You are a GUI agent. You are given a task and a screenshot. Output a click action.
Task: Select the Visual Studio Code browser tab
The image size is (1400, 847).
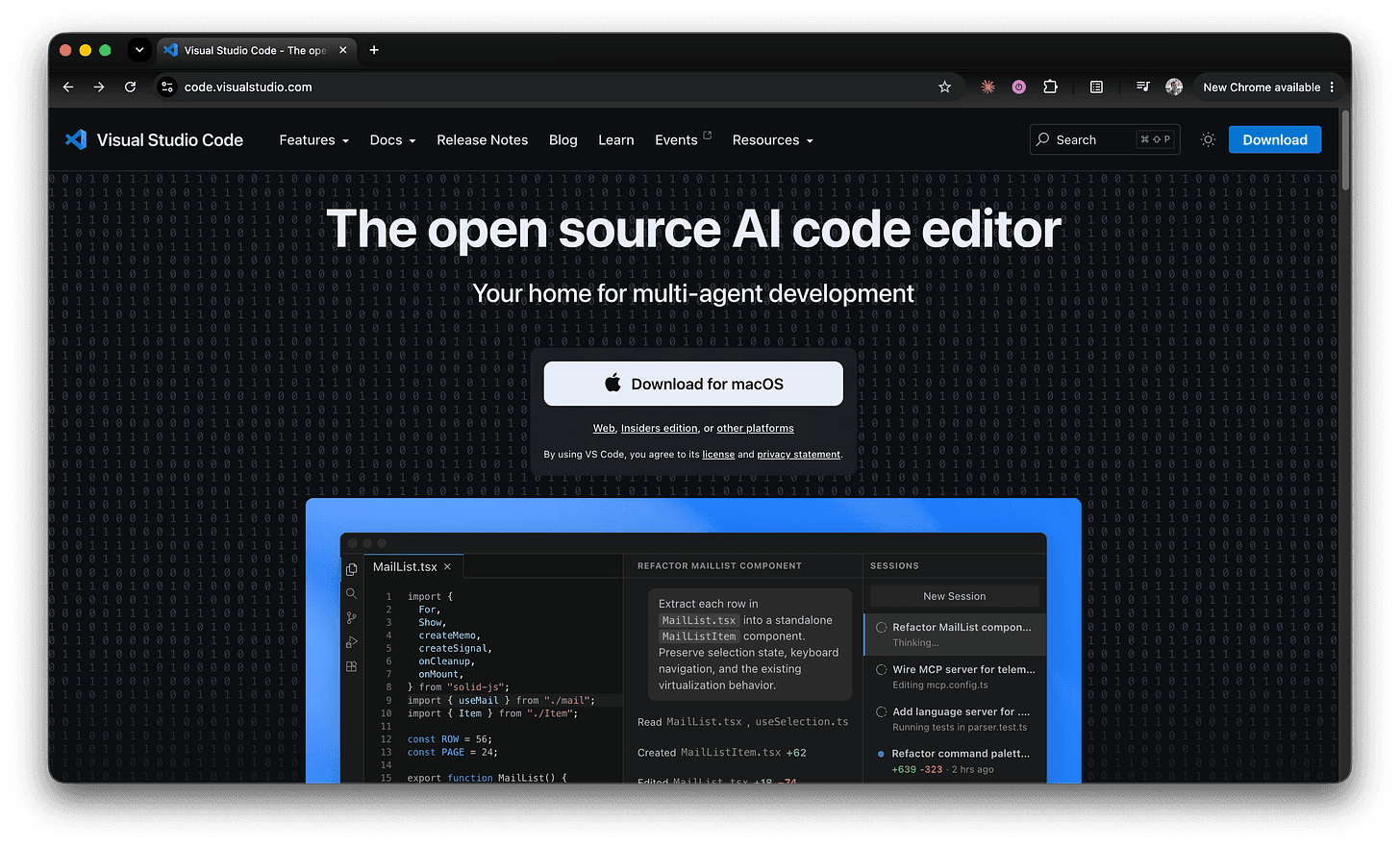coord(255,50)
